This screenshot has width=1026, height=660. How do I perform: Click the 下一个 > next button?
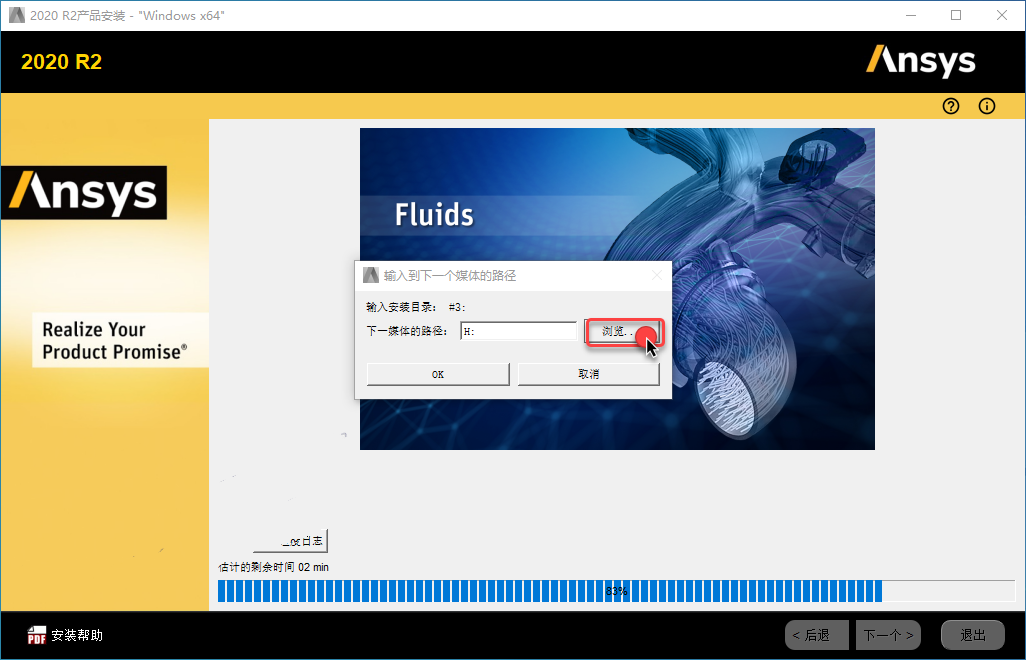coord(888,635)
